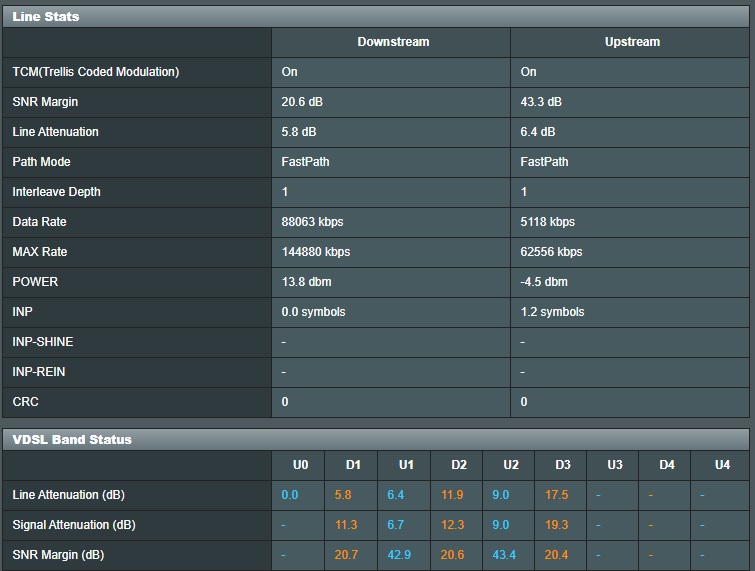The image size is (755, 571).
Task: Select the TCM(Trellis Coded Modulation) row label
Action: point(96,72)
